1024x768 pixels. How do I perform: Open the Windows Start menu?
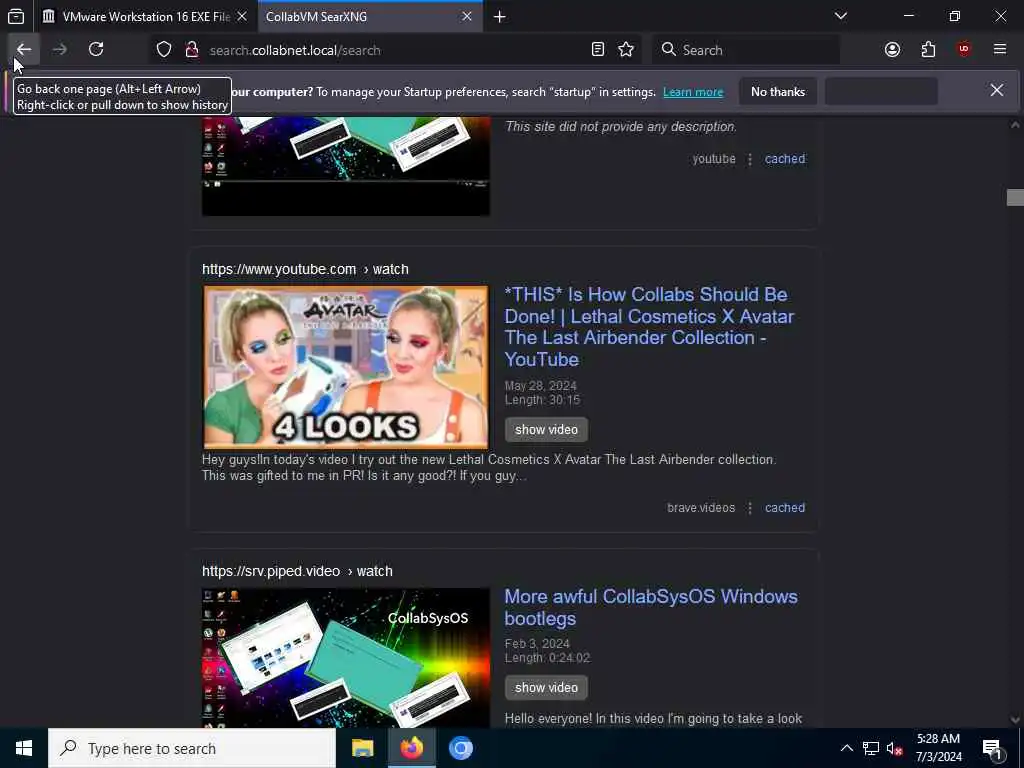pyautogui.click(x=24, y=748)
